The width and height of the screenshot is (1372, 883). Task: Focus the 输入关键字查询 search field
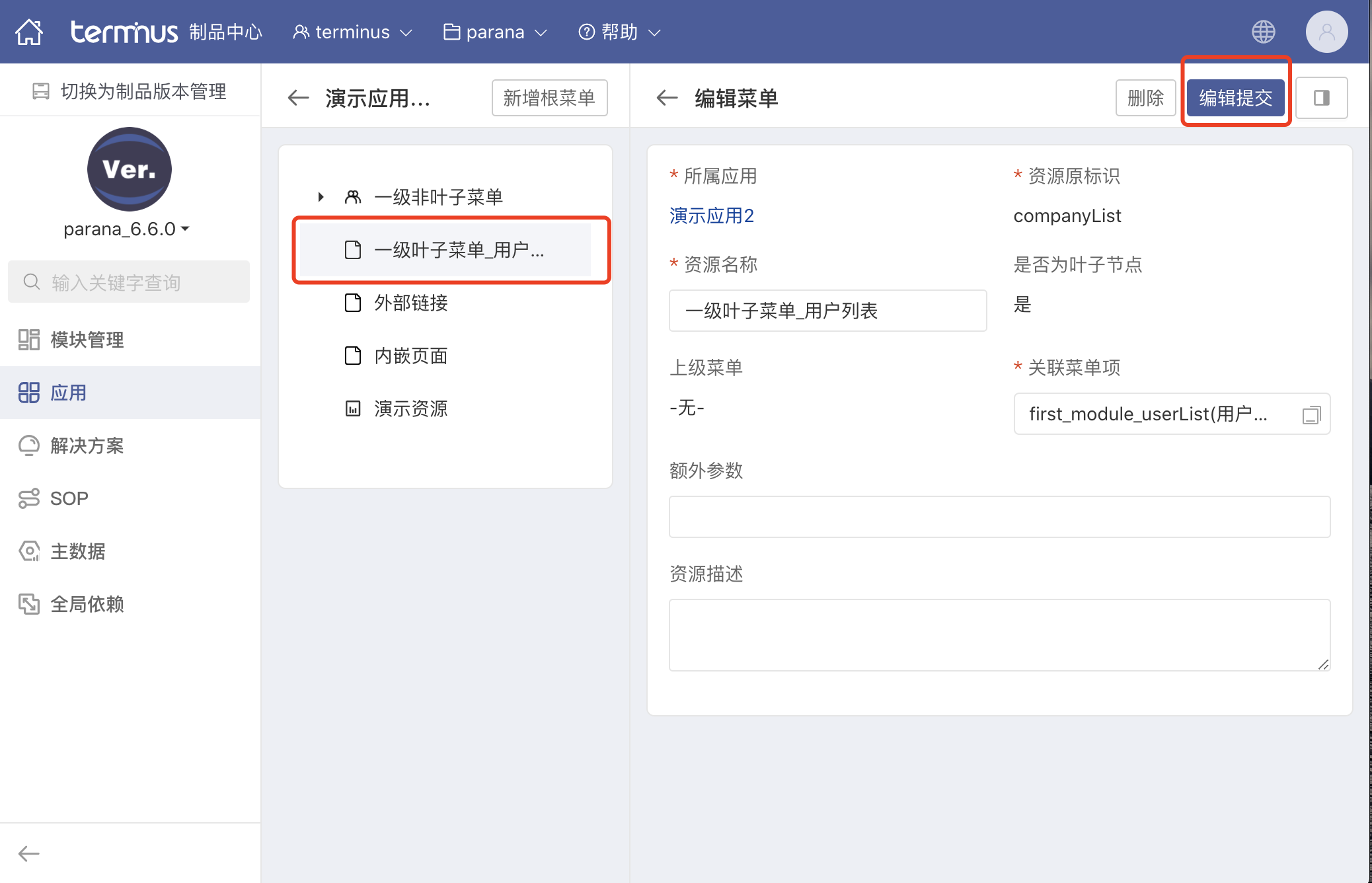(x=129, y=282)
